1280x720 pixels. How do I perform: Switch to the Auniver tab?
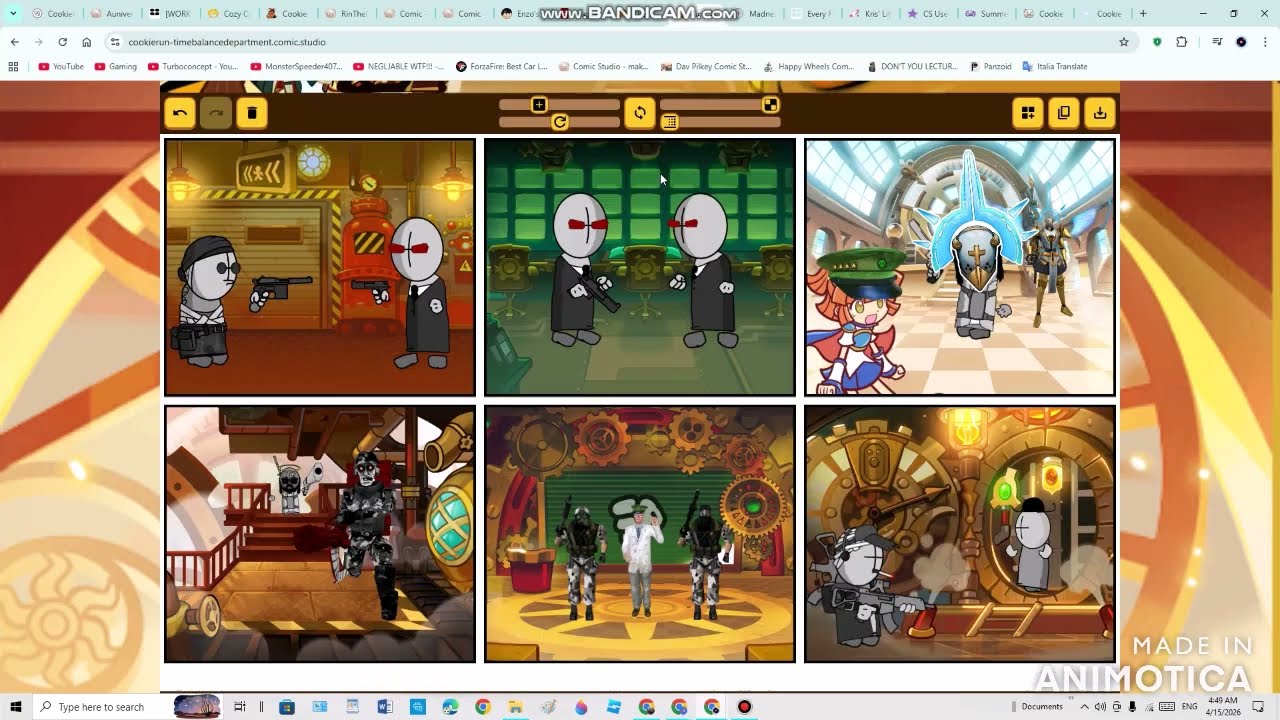[x=111, y=14]
